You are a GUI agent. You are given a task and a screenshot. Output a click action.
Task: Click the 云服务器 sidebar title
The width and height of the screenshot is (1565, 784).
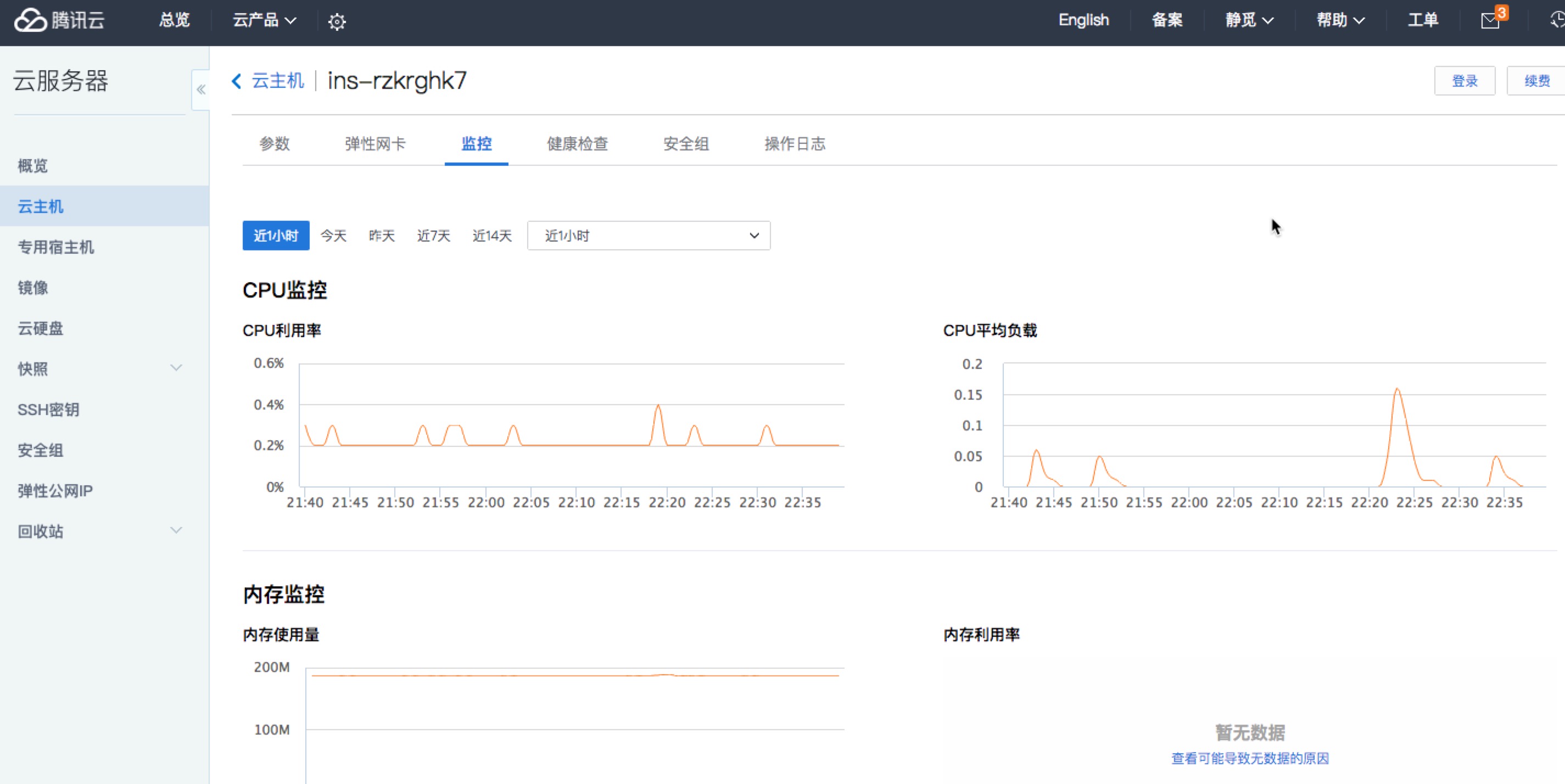click(61, 81)
